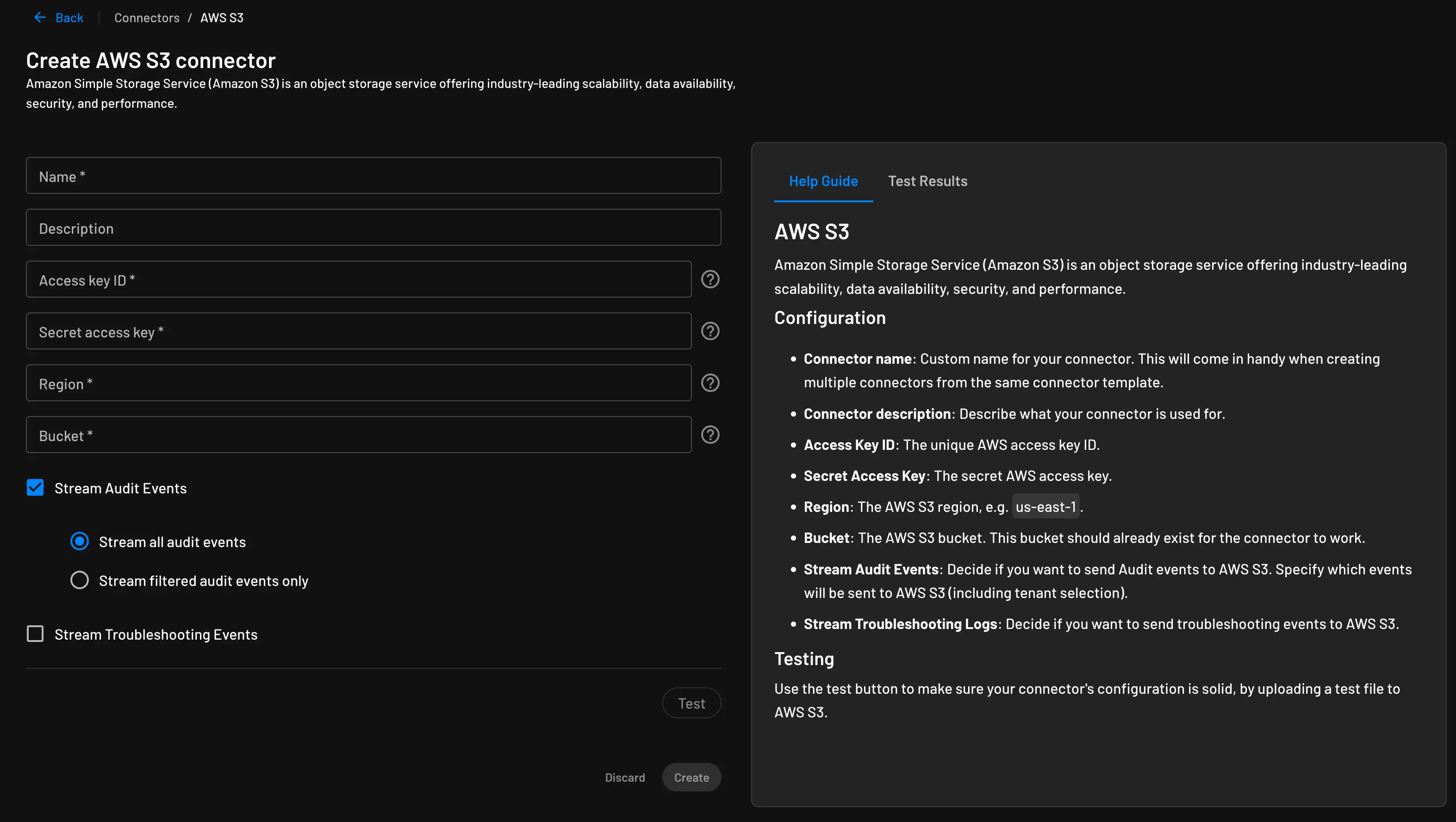The width and height of the screenshot is (1456, 822).
Task: Click the Discard button
Action: pos(625,778)
